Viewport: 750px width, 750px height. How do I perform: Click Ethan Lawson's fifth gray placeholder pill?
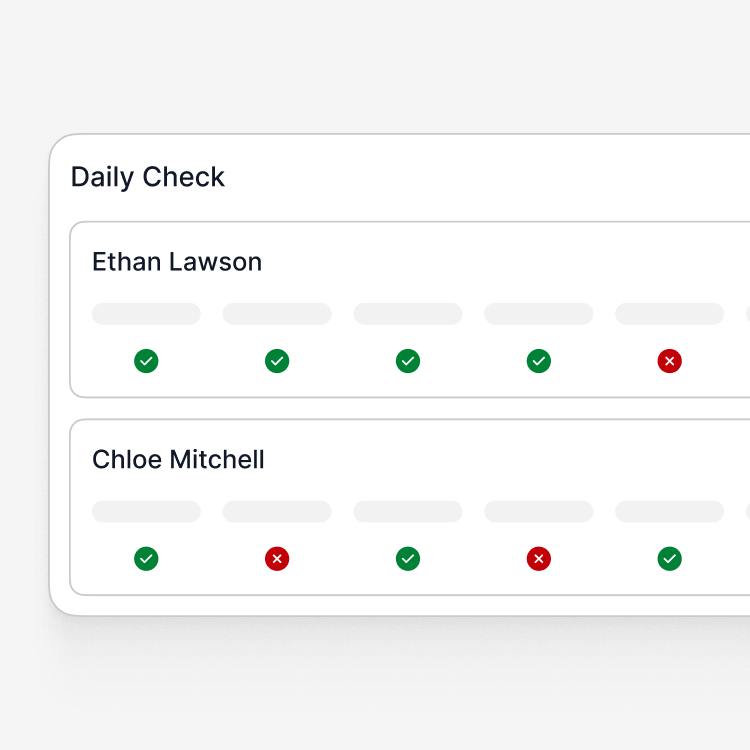pyautogui.click(x=670, y=314)
